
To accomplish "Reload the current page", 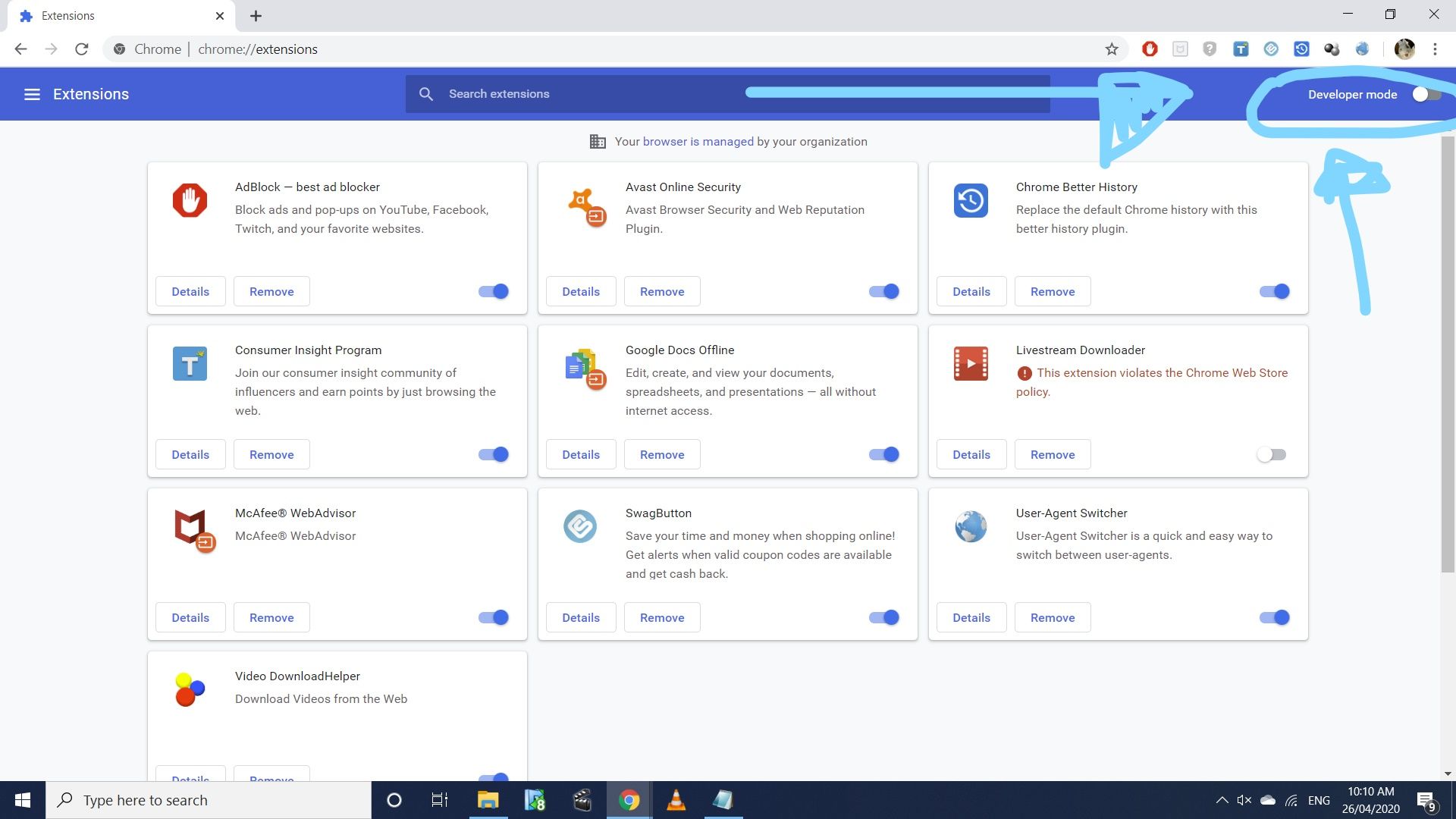I will click(x=82, y=49).
